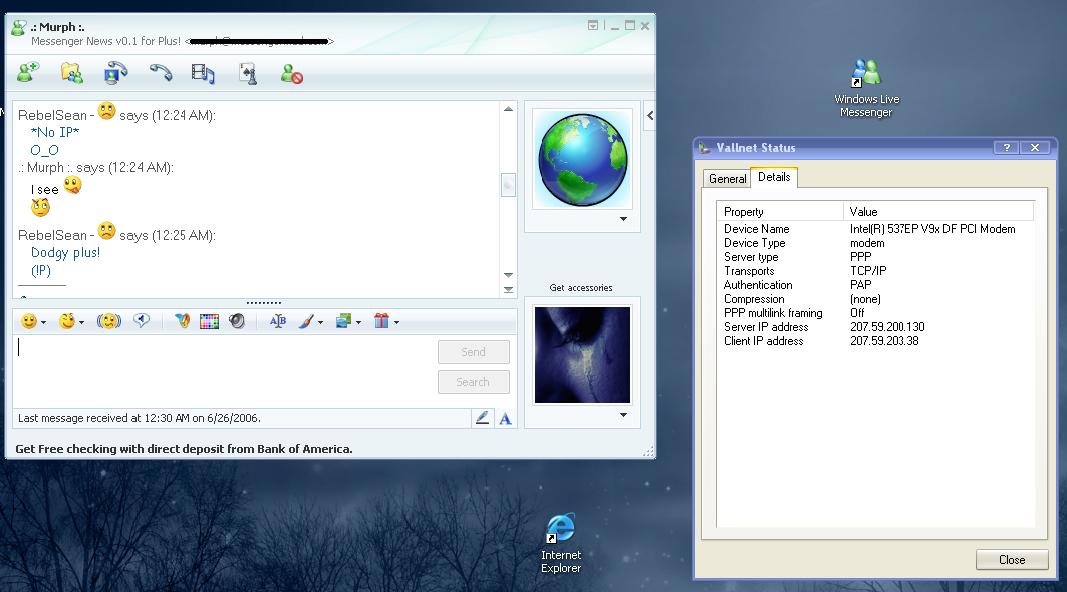
Task: Open the share files folder icon
Action: [71, 72]
